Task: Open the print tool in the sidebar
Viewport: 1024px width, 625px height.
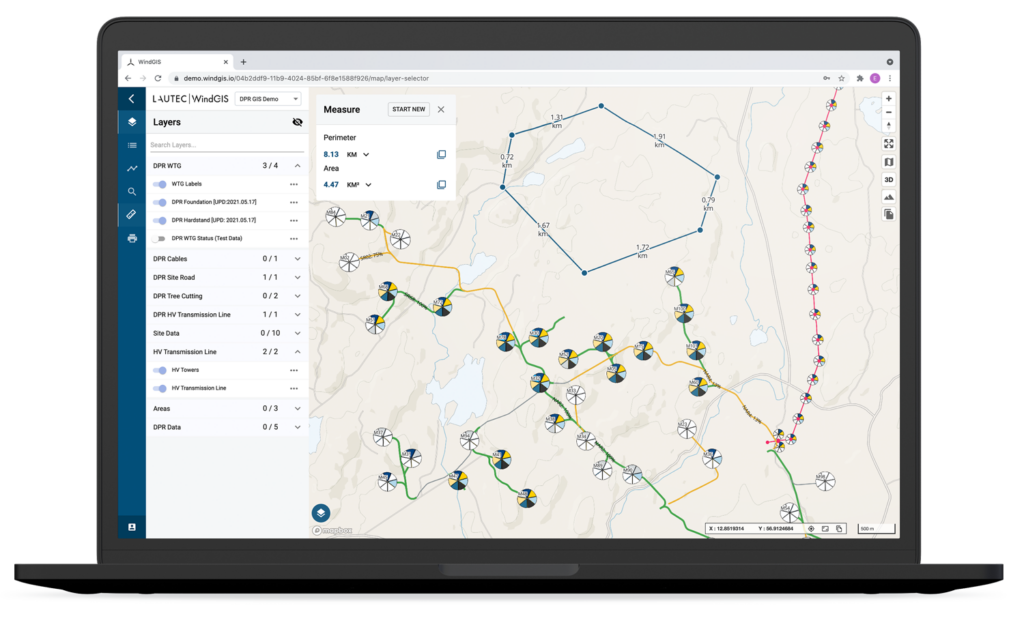Action: pyautogui.click(x=132, y=238)
